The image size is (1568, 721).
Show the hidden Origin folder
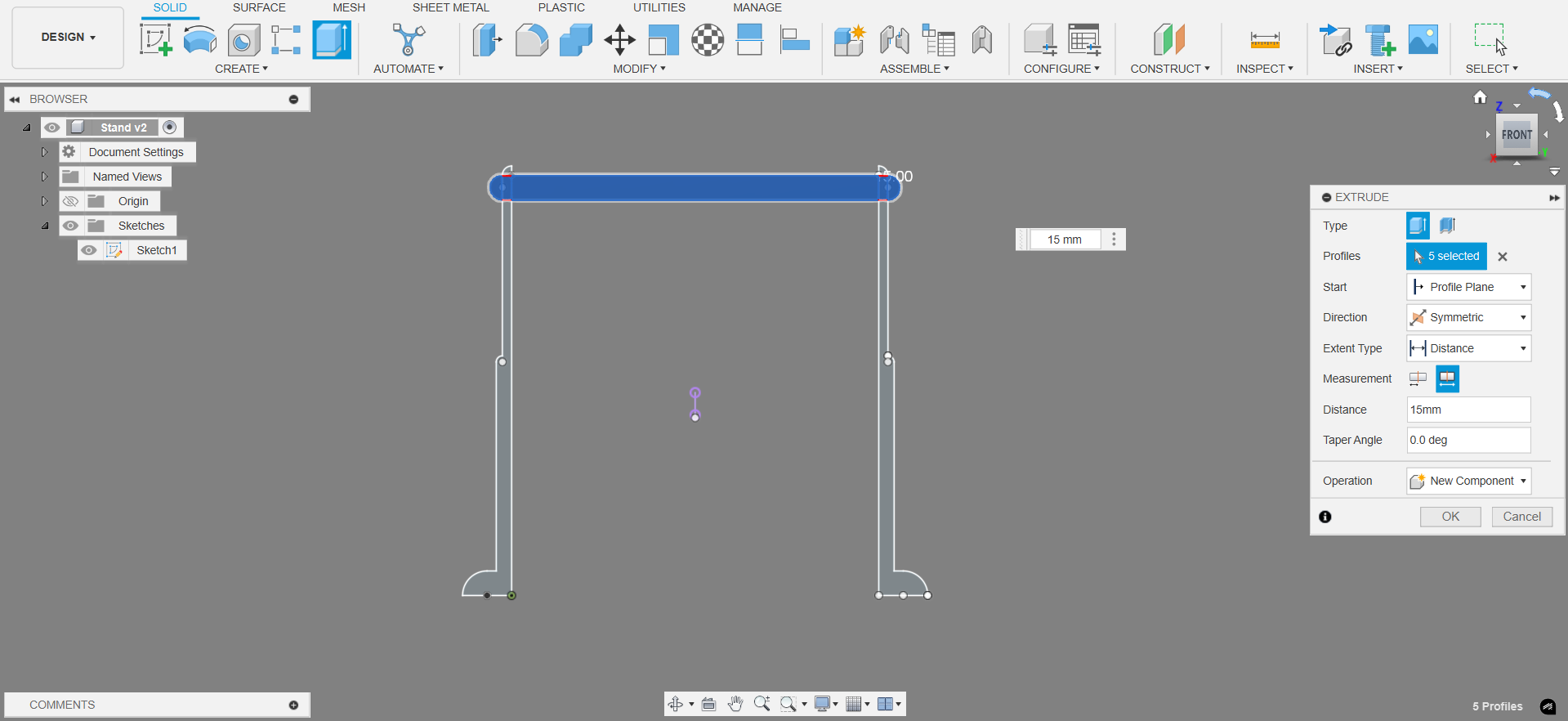[x=70, y=201]
